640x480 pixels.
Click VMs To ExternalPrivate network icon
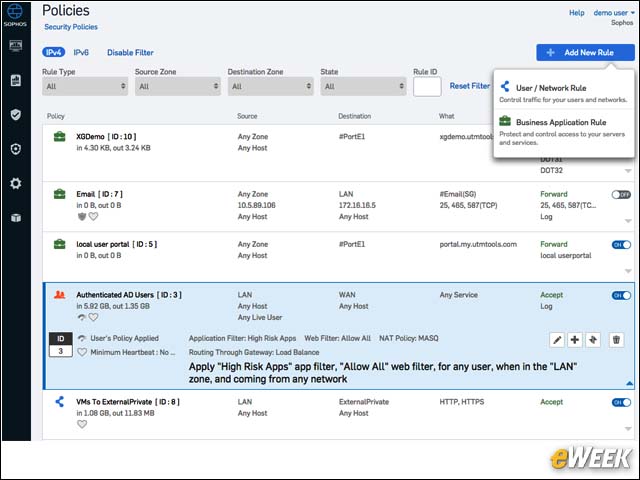60,402
